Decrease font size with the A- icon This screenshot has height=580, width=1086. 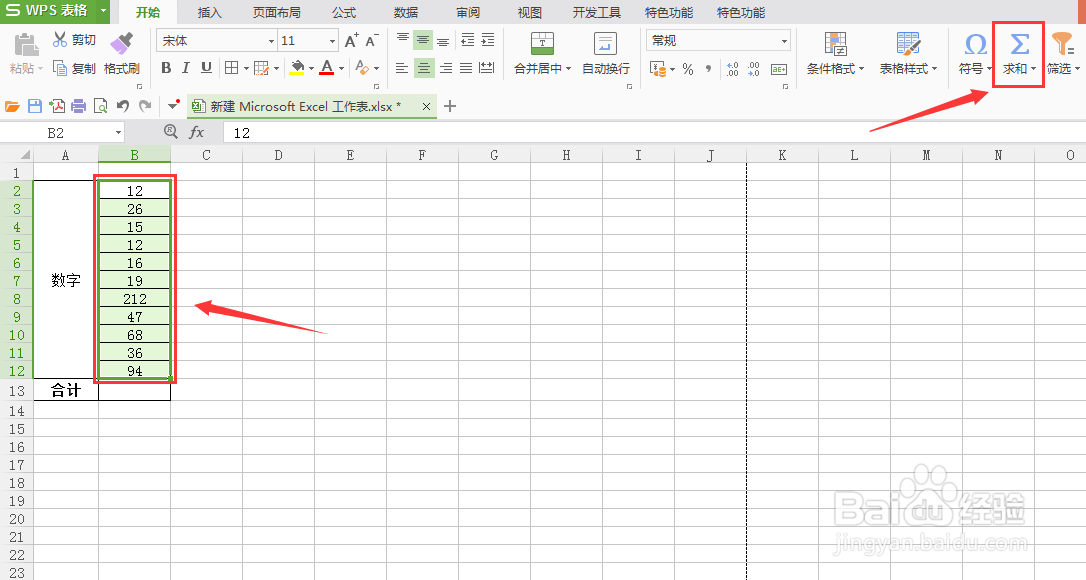point(373,40)
